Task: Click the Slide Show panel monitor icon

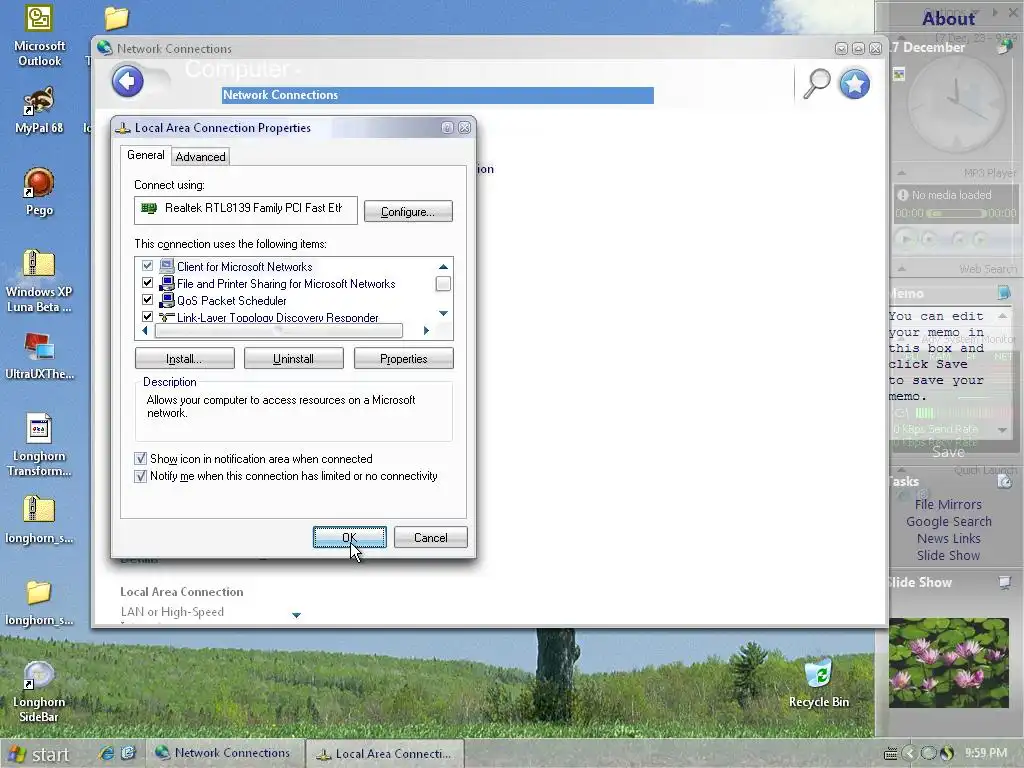Action: pyautogui.click(x=1004, y=582)
